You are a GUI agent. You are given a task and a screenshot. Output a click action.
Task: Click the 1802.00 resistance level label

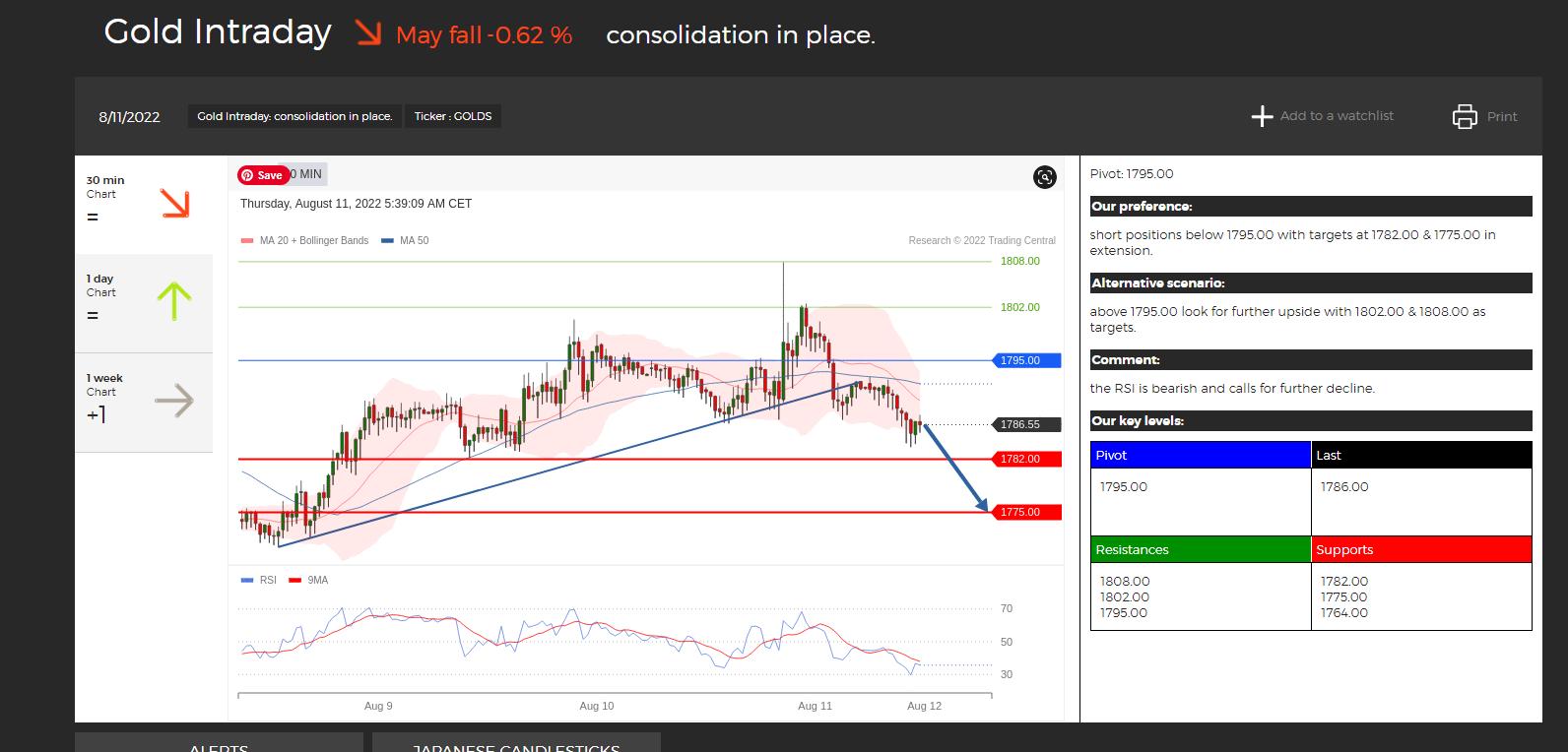click(1020, 307)
